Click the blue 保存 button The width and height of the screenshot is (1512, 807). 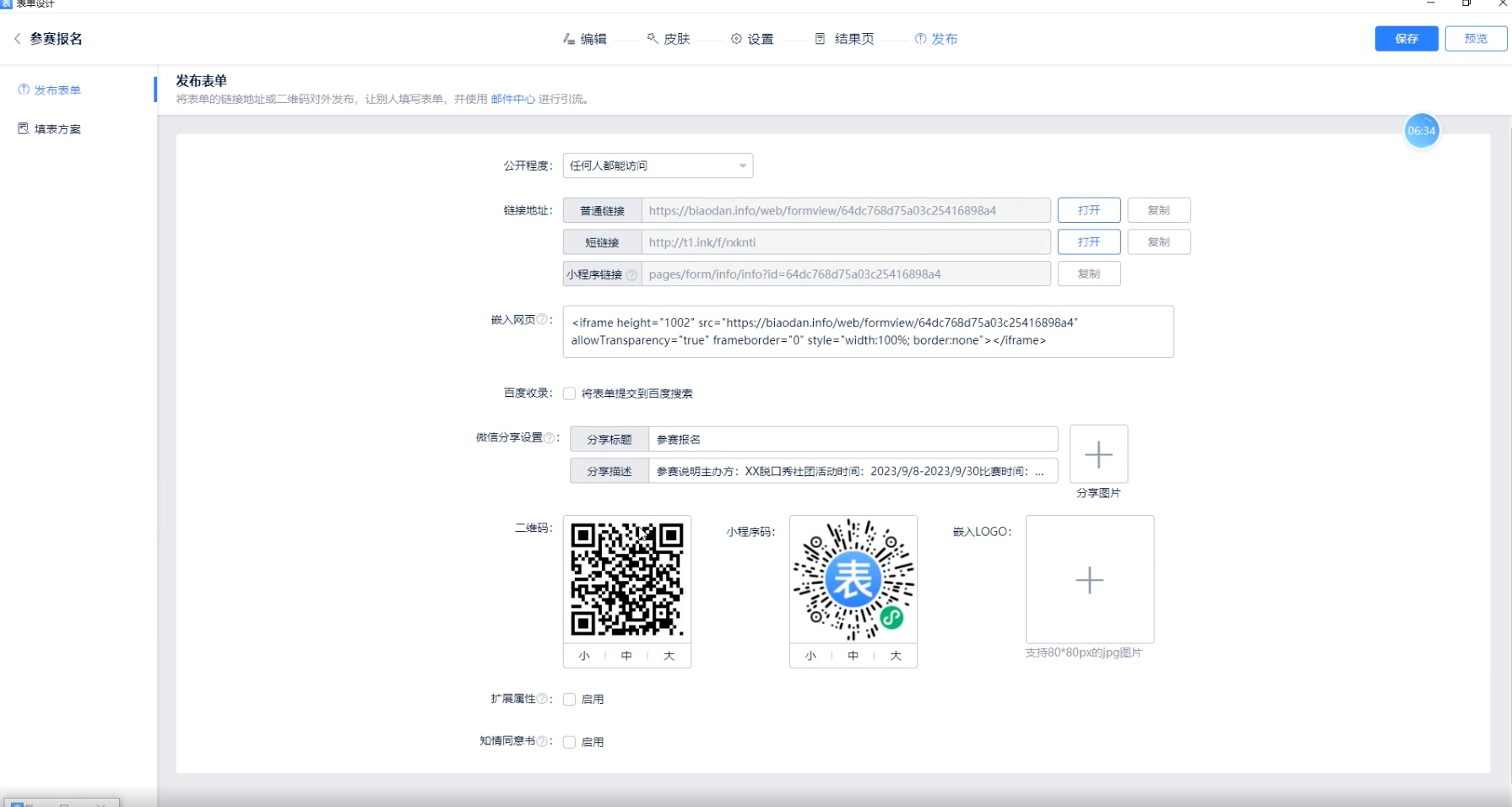tap(1406, 39)
